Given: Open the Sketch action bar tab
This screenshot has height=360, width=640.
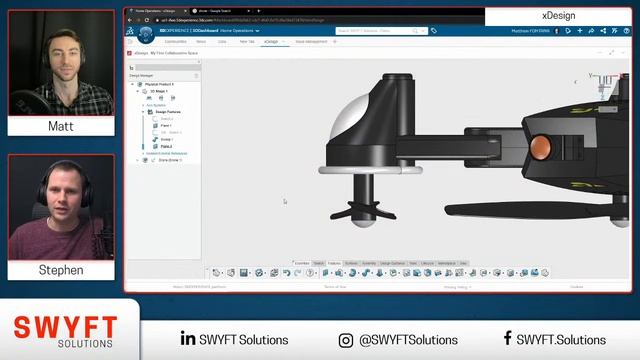Looking at the screenshot, I should coord(319,263).
